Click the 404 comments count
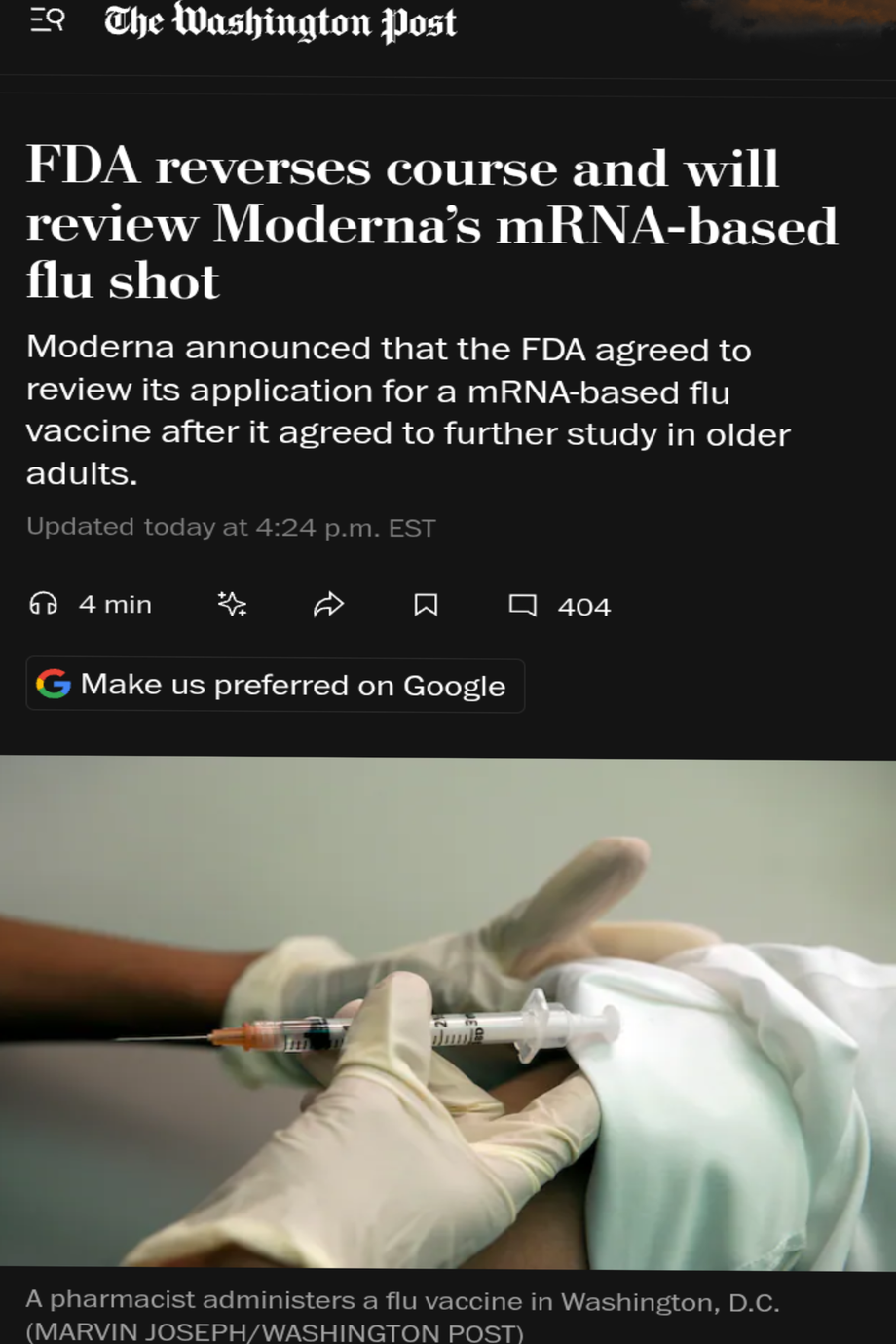This screenshot has height=1344, width=896. point(584,606)
